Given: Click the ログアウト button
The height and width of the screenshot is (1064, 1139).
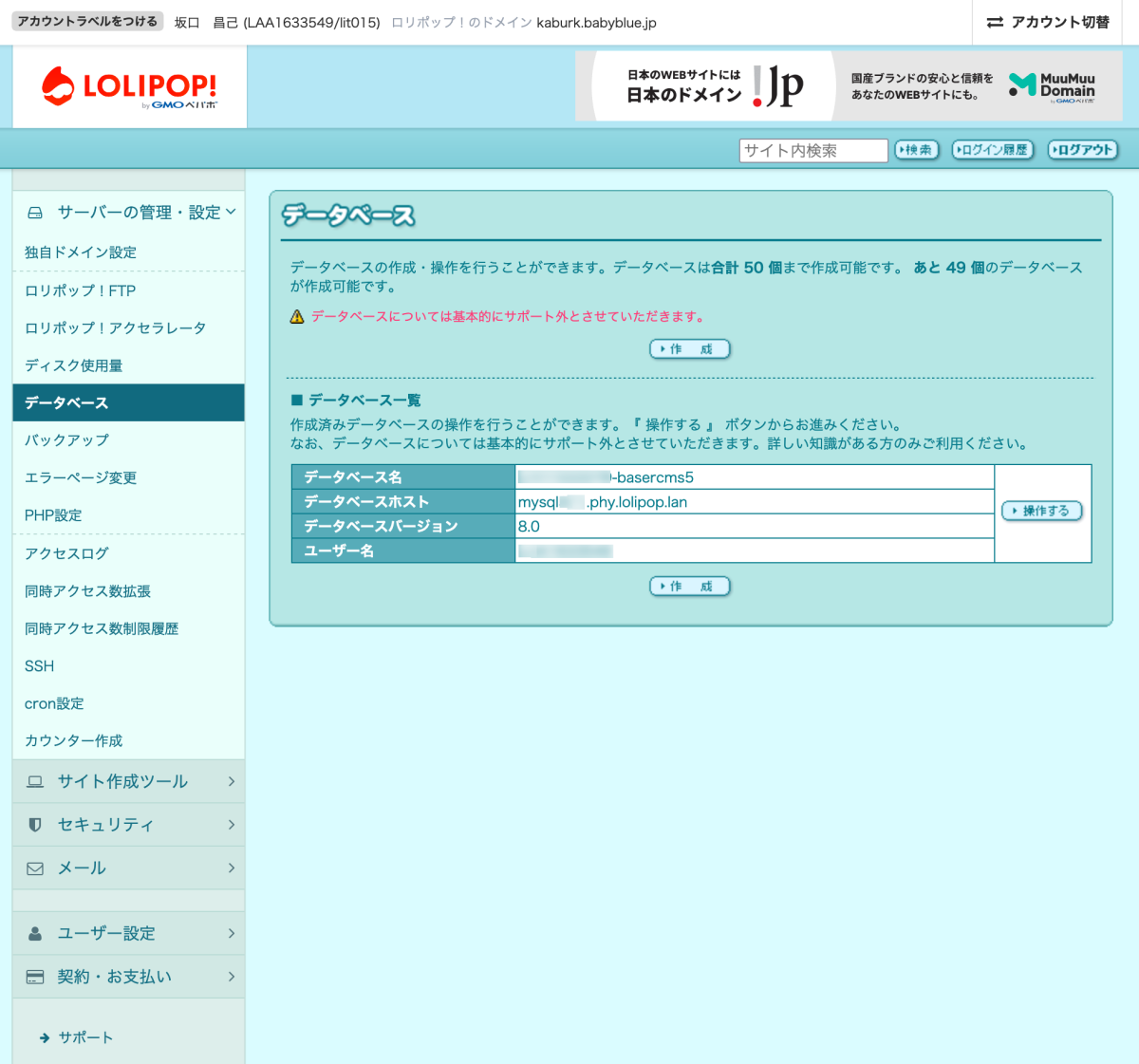Looking at the screenshot, I should click(1082, 150).
